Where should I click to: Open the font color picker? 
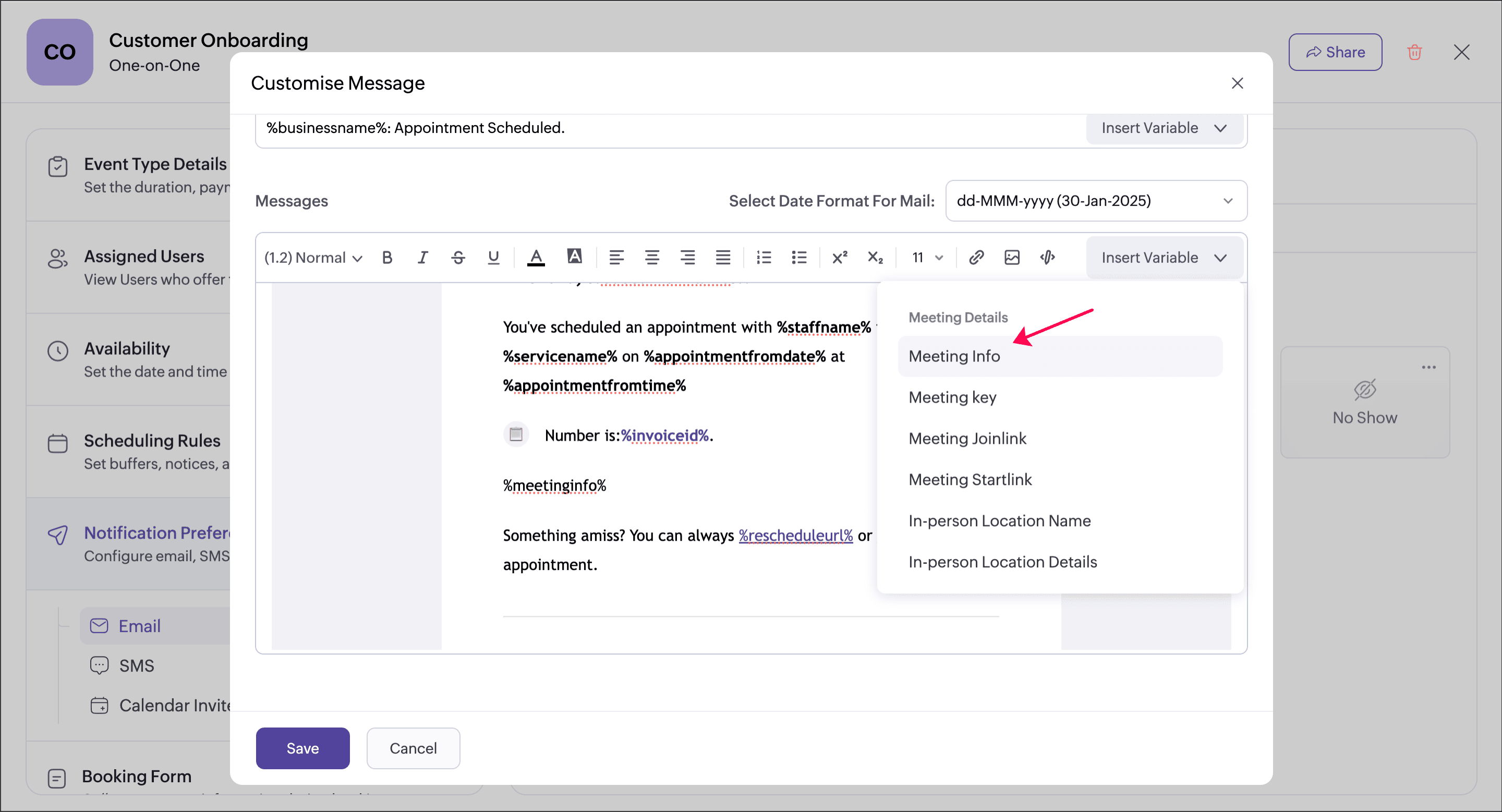pos(535,257)
